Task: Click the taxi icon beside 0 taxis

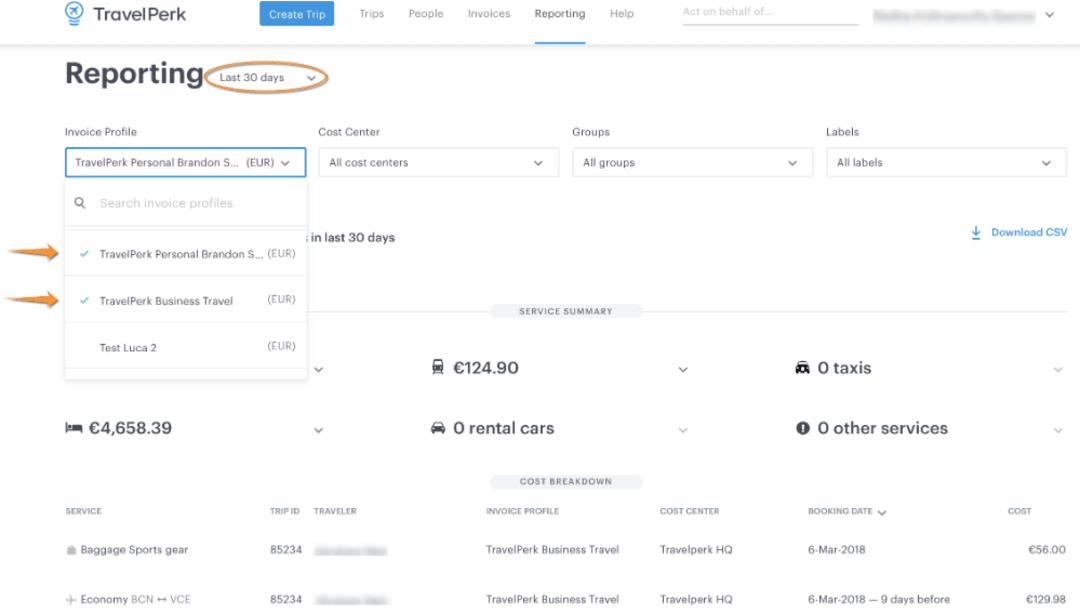Action: click(x=803, y=368)
